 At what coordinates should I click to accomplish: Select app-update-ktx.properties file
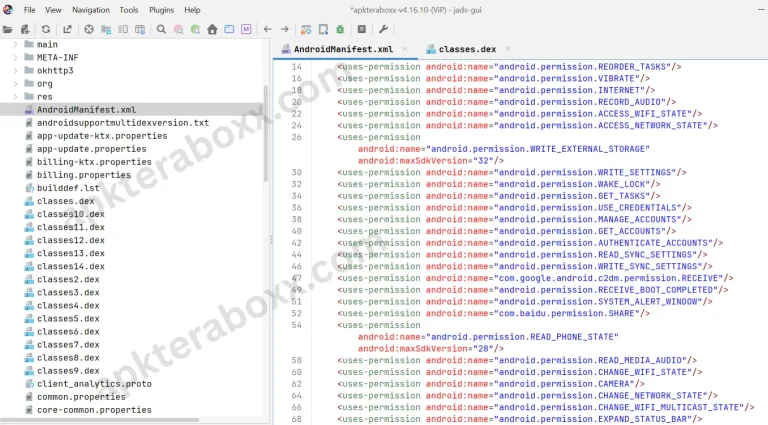coord(102,136)
